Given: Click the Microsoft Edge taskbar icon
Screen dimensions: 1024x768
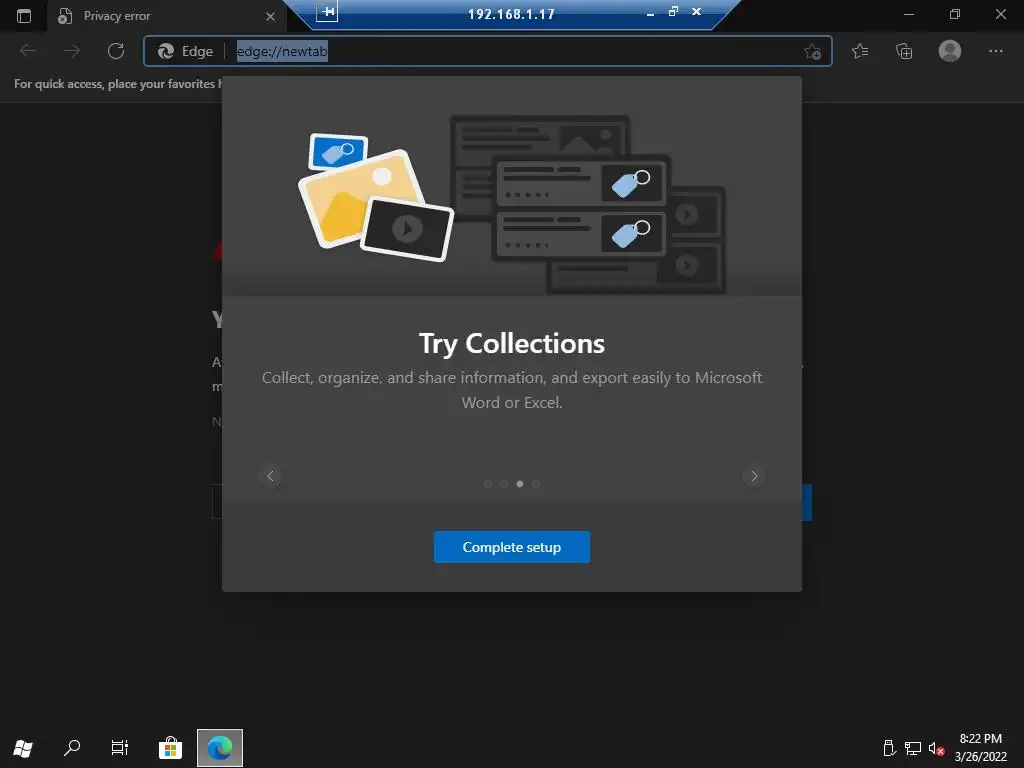Looking at the screenshot, I should click(x=219, y=748).
